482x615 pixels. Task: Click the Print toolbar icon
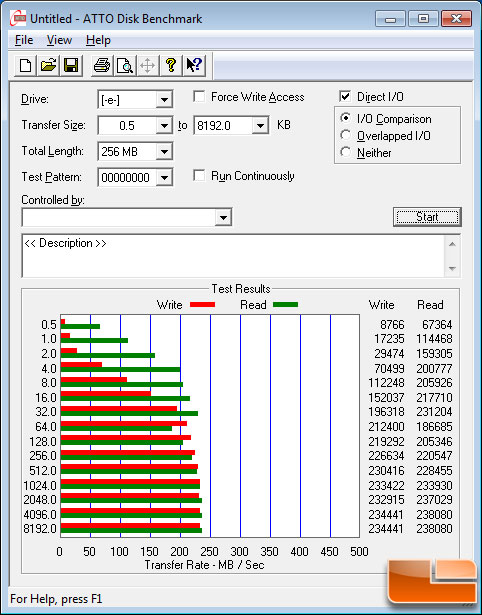[x=102, y=65]
